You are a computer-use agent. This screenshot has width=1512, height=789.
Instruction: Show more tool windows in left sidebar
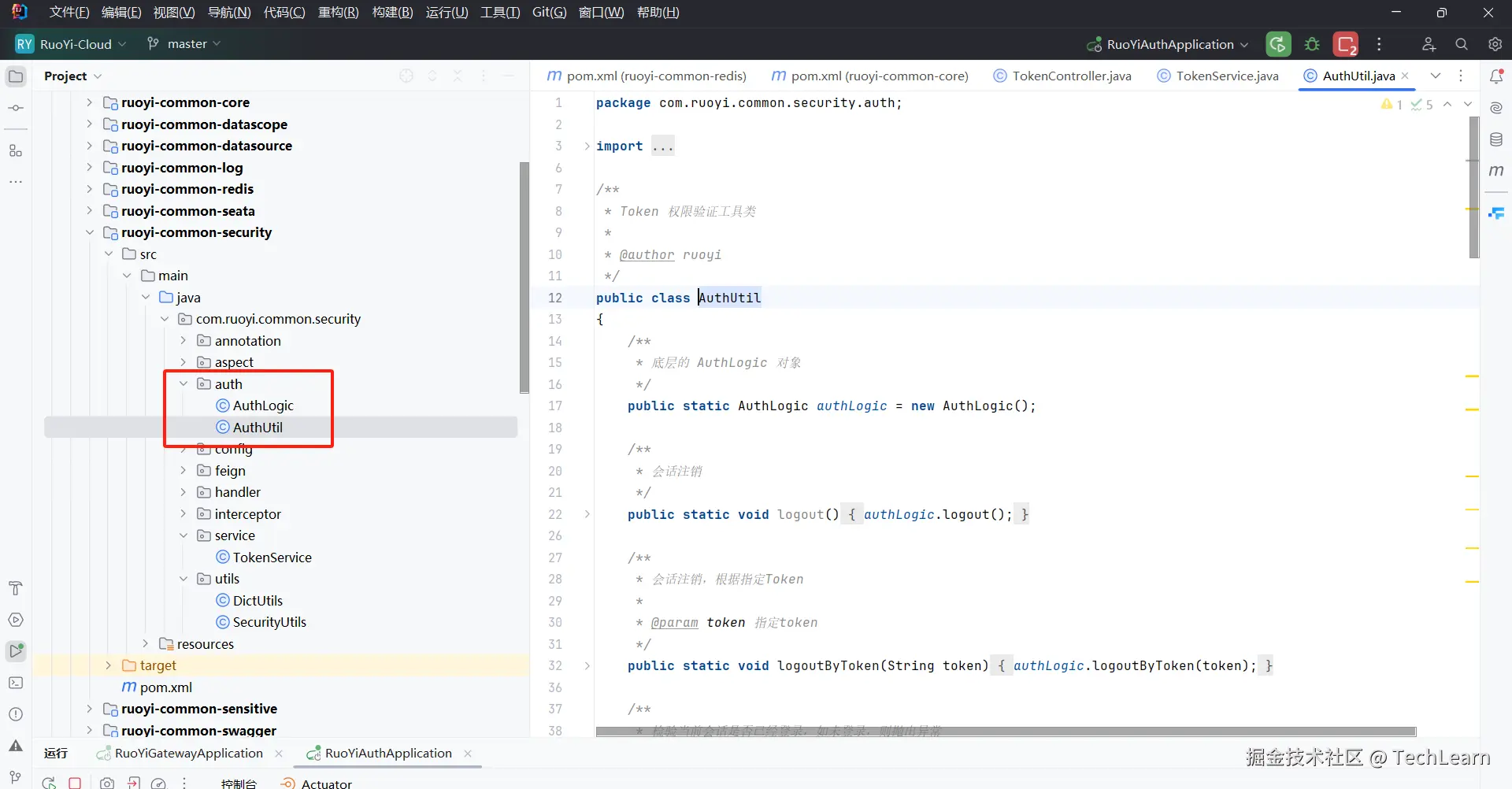16,182
